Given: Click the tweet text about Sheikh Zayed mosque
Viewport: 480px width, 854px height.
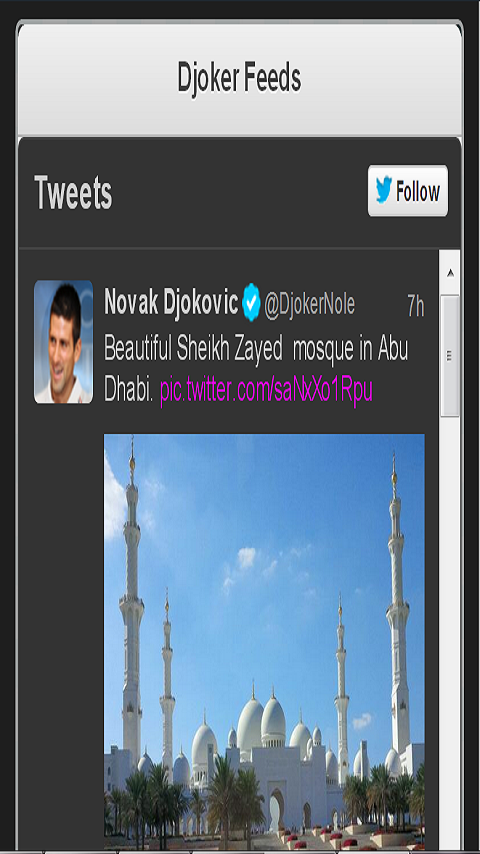Looking at the screenshot, I should click(x=256, y=370).
